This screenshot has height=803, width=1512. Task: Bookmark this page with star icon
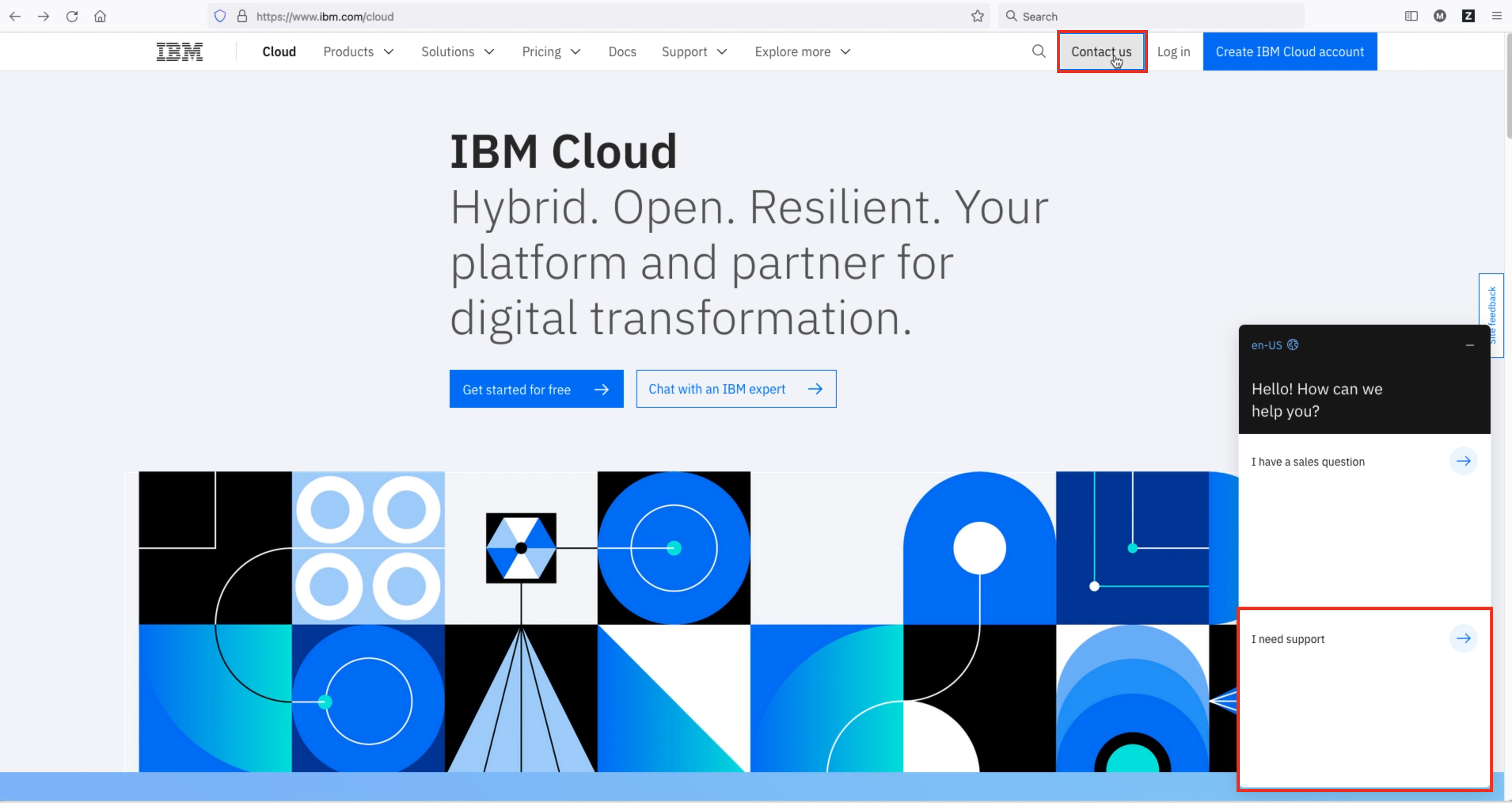point(977,17)
